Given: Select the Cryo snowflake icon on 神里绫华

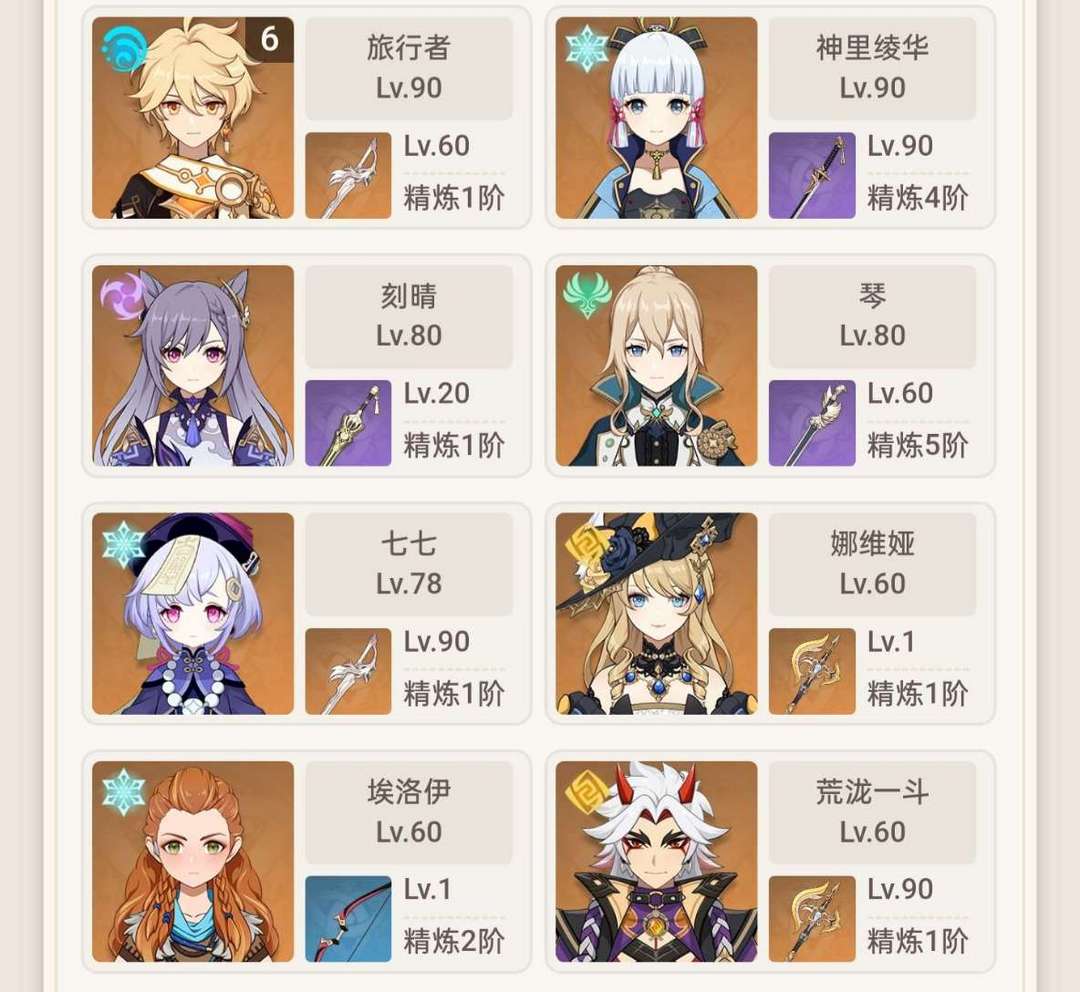Looking at the screenshot, I should point(586,48).
